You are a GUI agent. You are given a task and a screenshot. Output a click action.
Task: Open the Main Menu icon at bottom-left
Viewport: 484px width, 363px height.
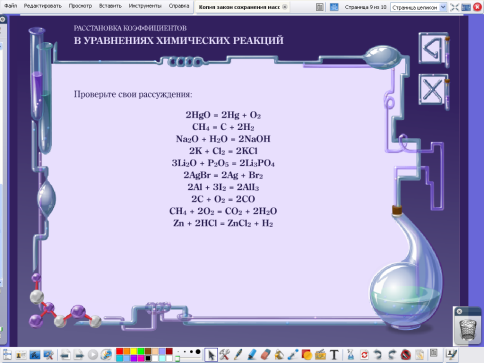(7, 355)
